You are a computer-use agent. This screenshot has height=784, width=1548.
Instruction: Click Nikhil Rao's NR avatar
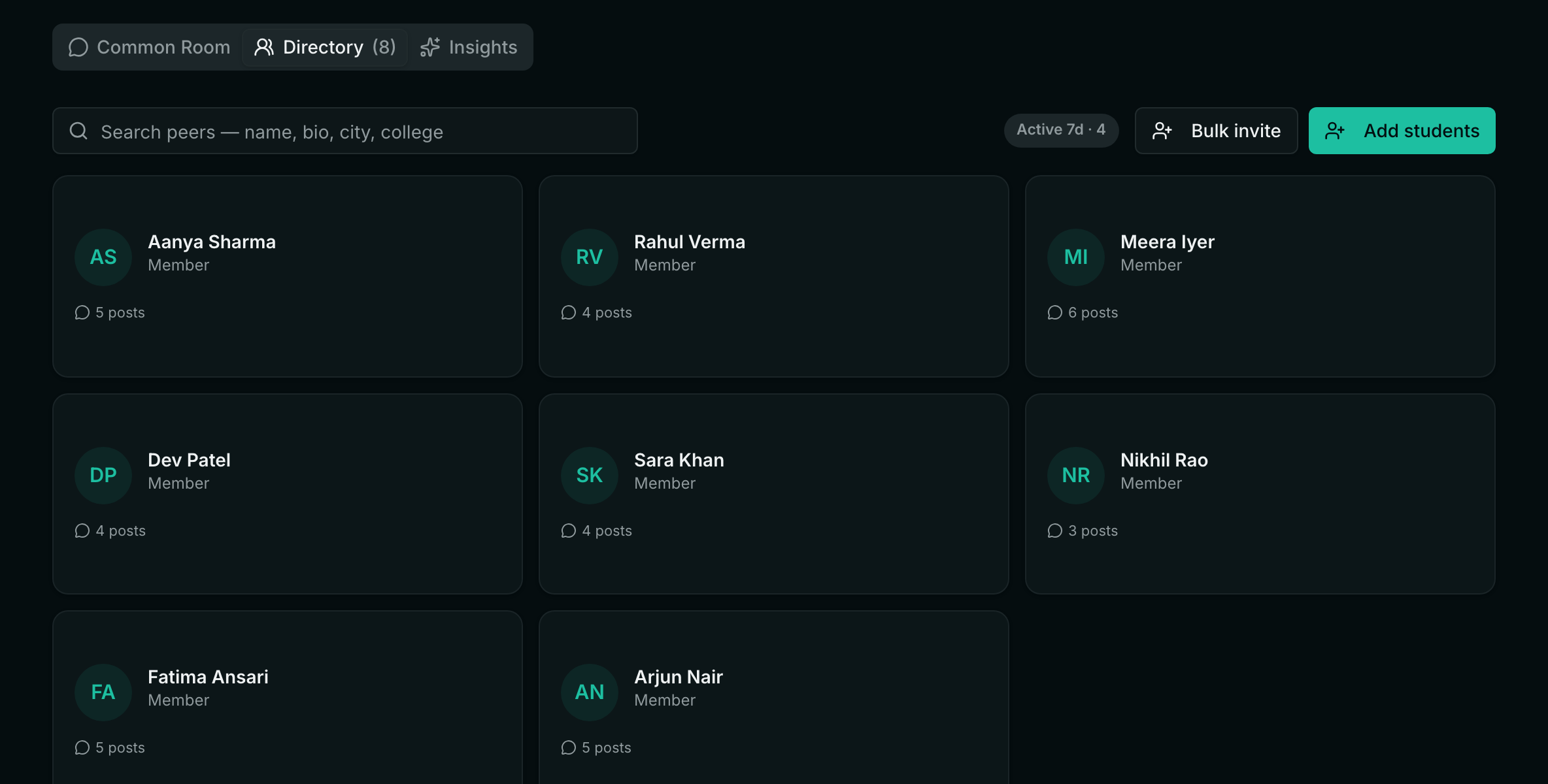click(1076, 476)
